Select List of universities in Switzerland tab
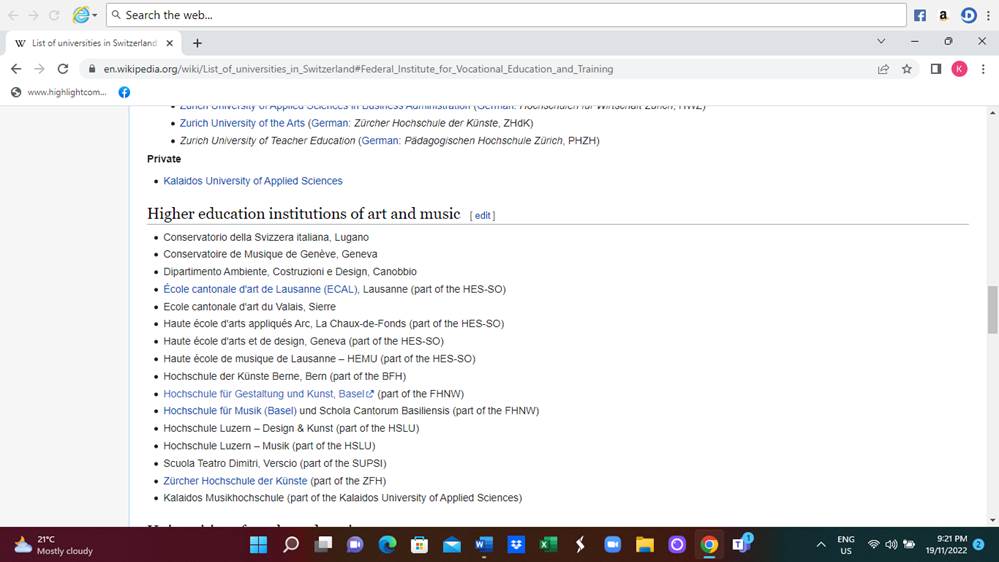This screenshot has width=999, height=562. pyautogui.click(x=94, y=43)
